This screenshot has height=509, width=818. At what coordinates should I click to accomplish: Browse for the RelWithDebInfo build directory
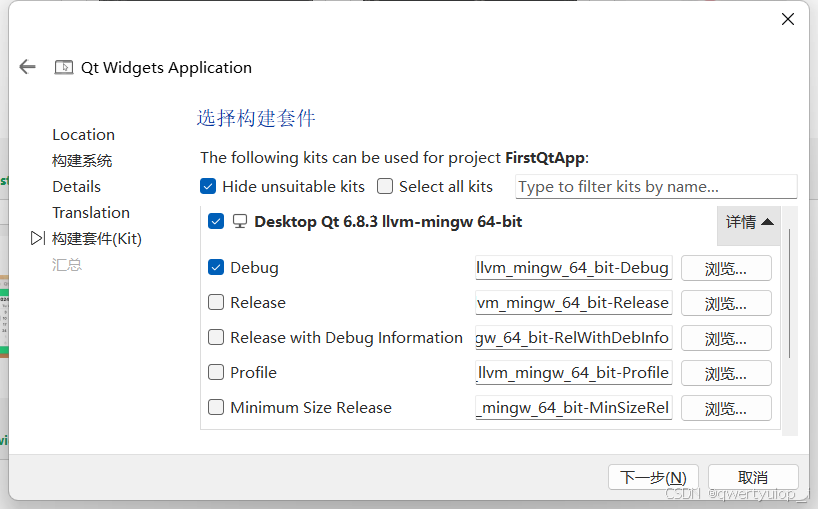[x=726, y=338]
